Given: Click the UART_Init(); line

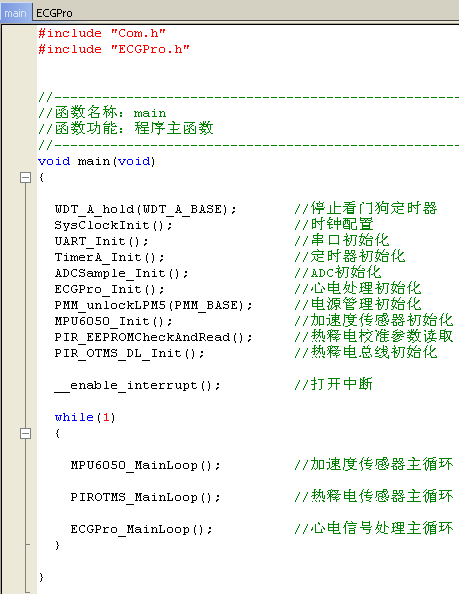Looking at the screenshot, I should click(x=101, y=241).
